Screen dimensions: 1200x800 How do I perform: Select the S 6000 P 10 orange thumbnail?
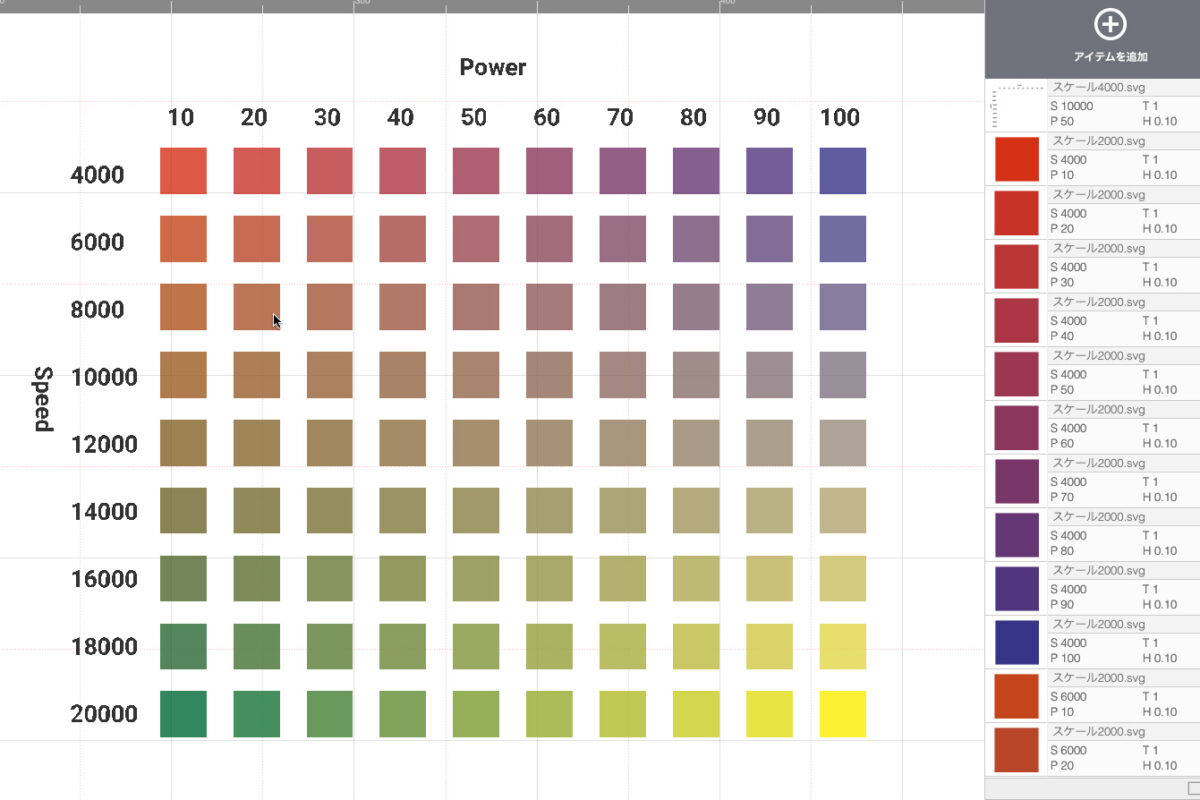click(x=1016, y=696)
